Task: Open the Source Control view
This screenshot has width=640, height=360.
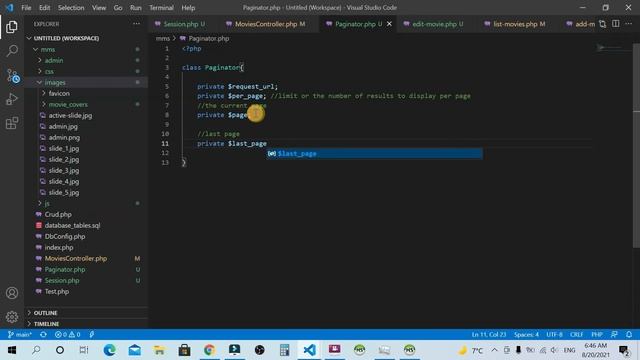Action: (12, 76)
